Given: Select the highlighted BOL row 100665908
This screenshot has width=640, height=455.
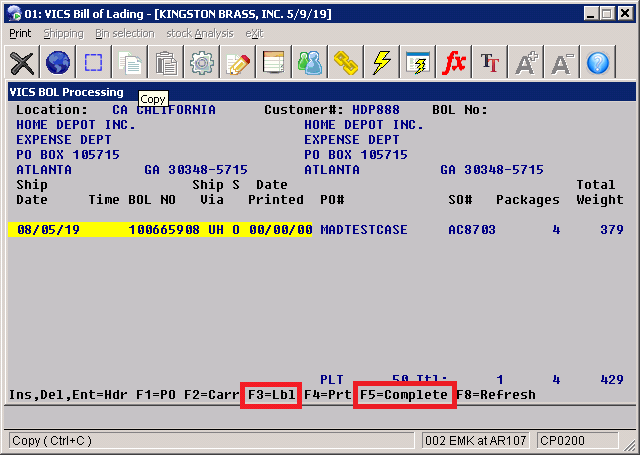Looking at the screenshot, I should tap(160, 229).
